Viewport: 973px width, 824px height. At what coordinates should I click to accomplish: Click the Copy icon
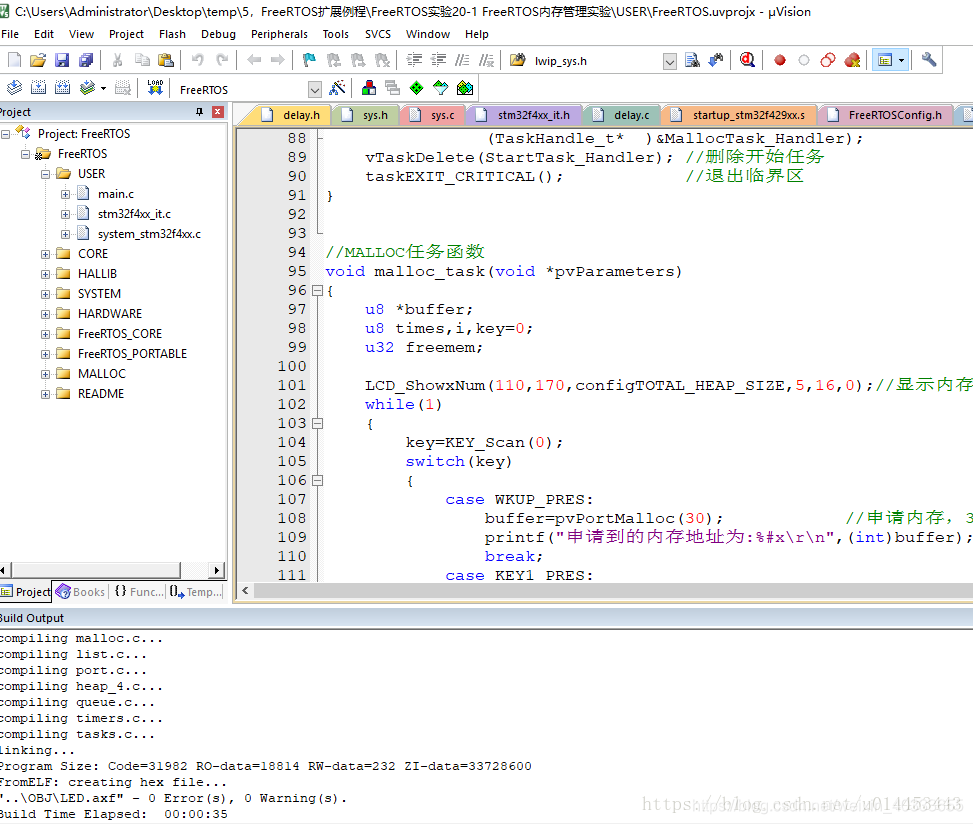tap(142, 60)
